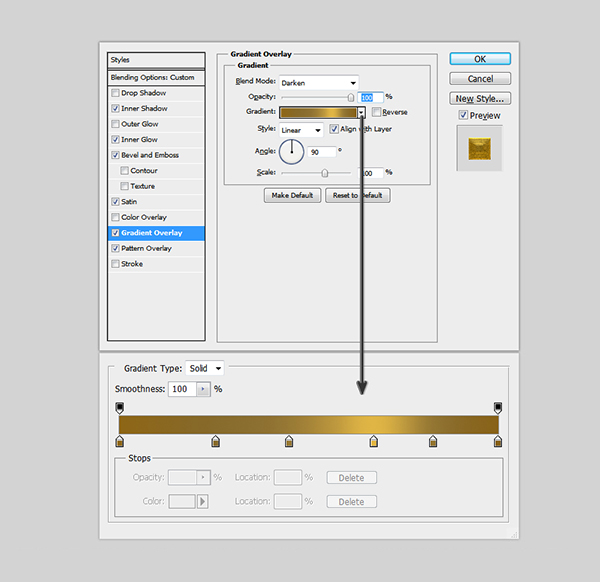Click the Angle dial control
This screenshot has width=600, height=582.
click(291, 151)
